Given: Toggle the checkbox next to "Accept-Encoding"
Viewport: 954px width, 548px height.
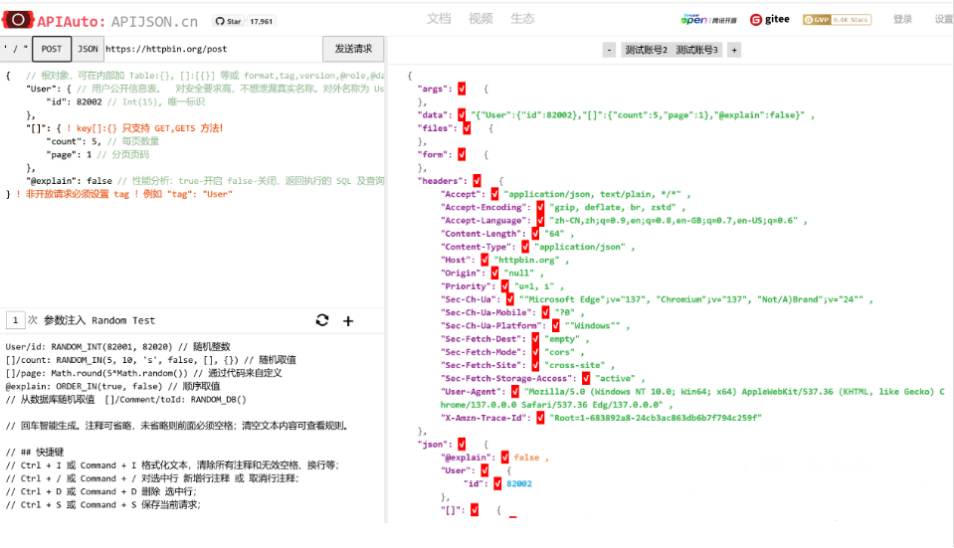Looking at the screenshot, I should (540, 207).
